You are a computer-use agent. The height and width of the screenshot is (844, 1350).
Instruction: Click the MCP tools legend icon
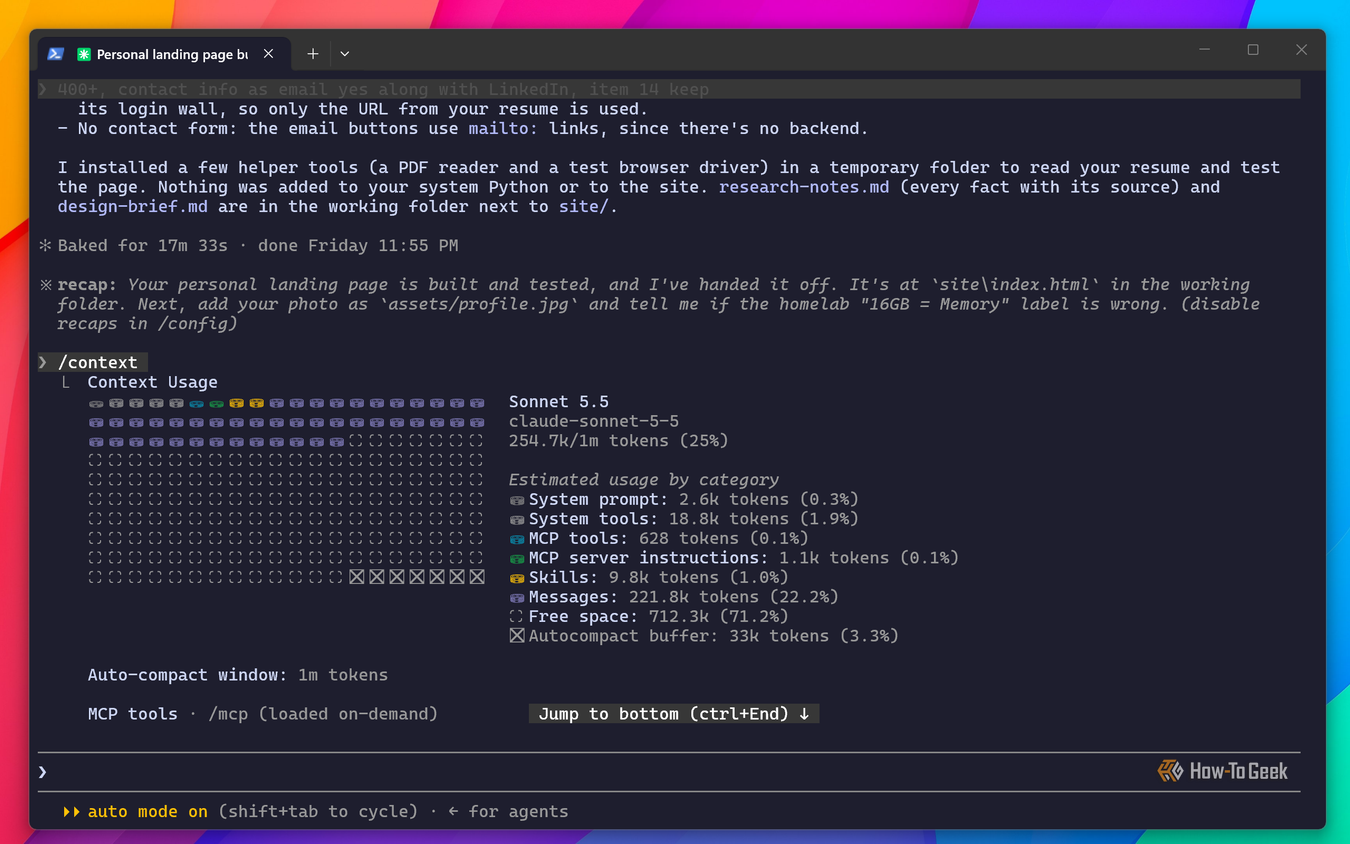point(517,539)
